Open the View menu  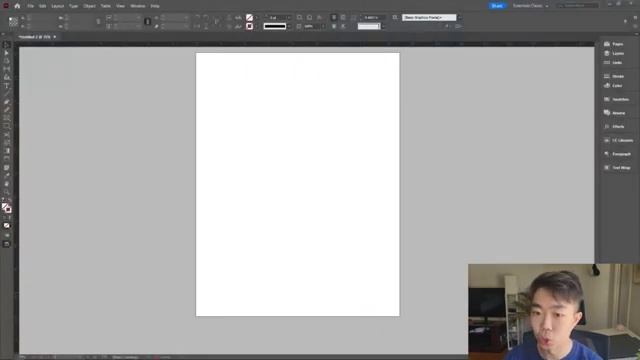[x=120, y=6]
